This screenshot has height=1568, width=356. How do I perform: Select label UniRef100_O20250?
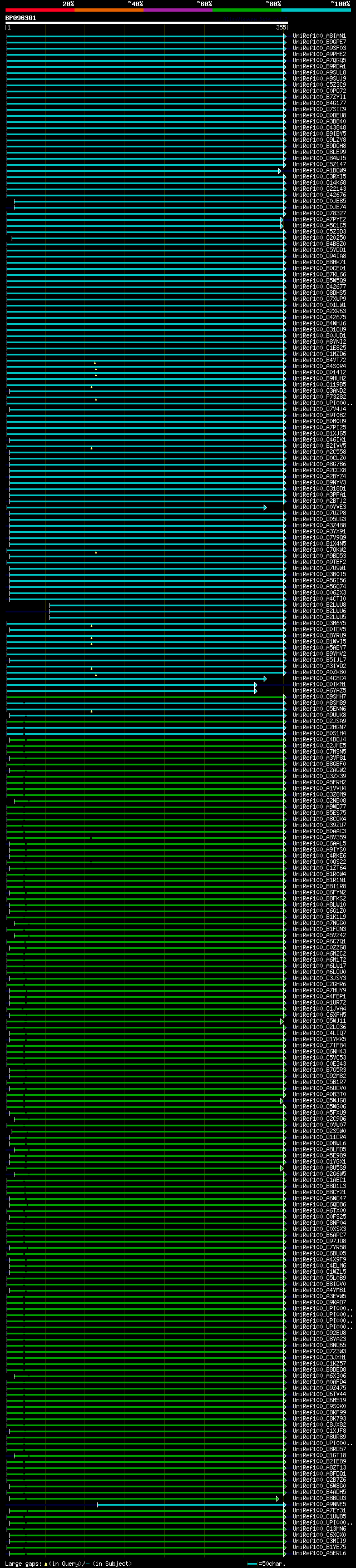pos(319,238)
